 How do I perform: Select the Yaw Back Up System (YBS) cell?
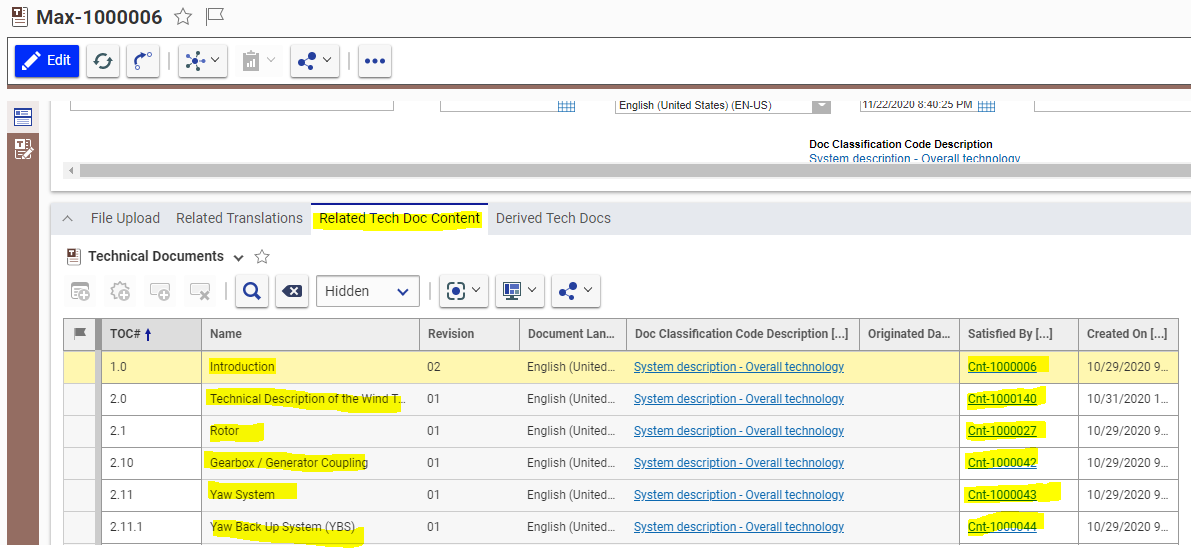coord(311,527)
